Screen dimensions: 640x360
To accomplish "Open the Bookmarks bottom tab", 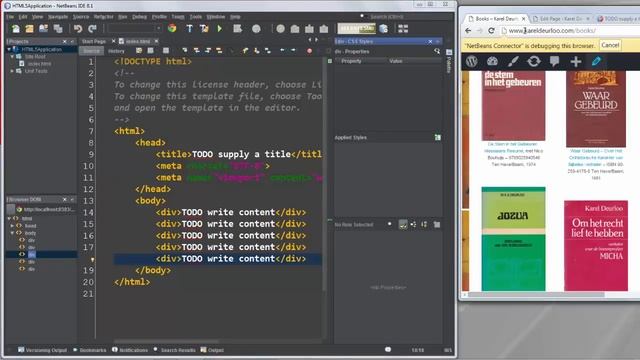I will pyautogui.click(x=89, y=350).
